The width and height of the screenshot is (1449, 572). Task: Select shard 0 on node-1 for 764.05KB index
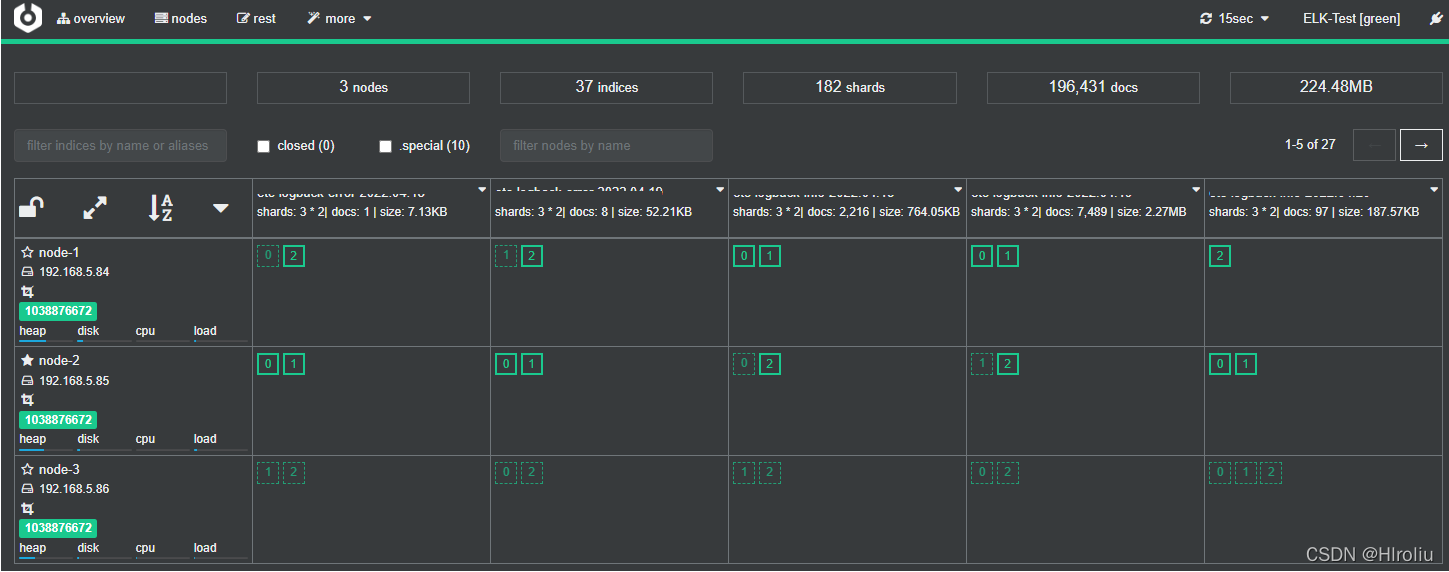click(743, 256)
